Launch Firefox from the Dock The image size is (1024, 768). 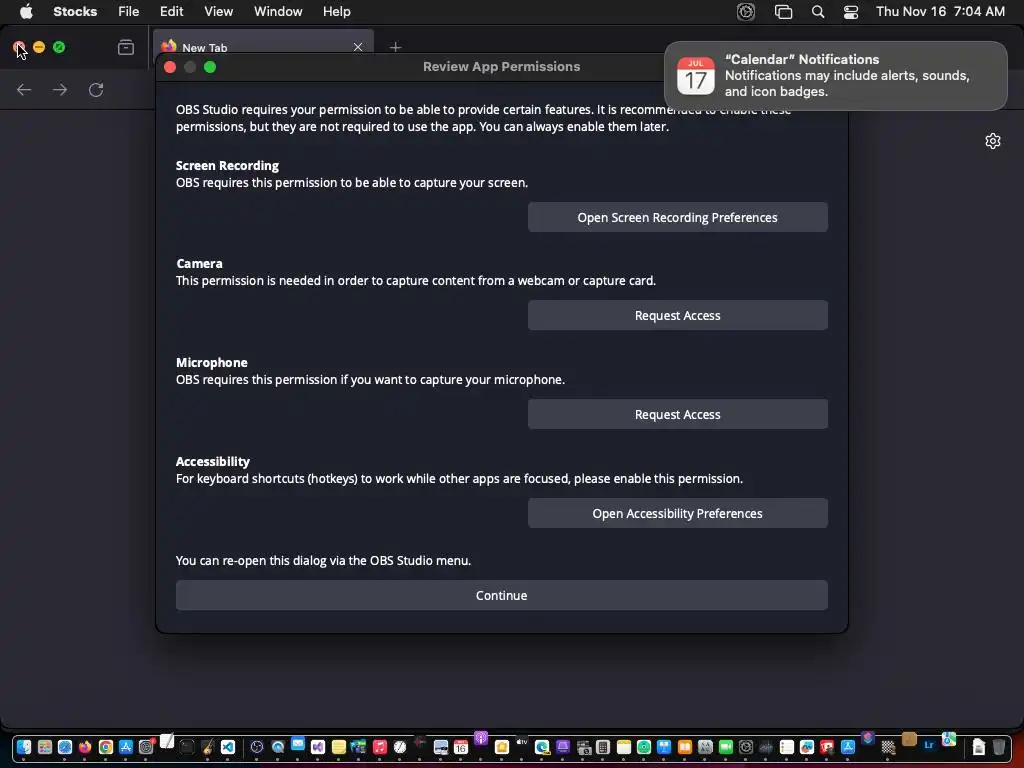pos(85,747)
